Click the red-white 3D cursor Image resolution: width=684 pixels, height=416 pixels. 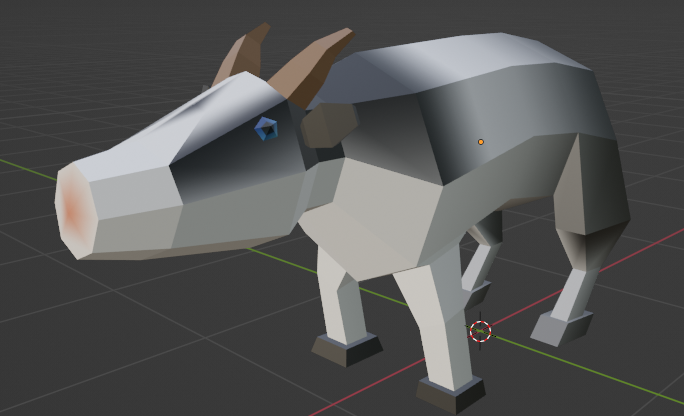(x=480, y=331)
